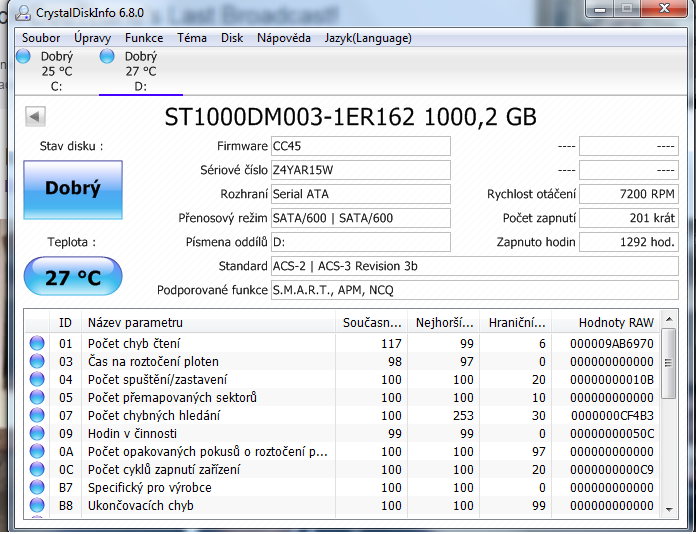Click RAW value 0000000CF4B3
The image size is (697, 534).
pyautogui.click(x=612, y=416)
